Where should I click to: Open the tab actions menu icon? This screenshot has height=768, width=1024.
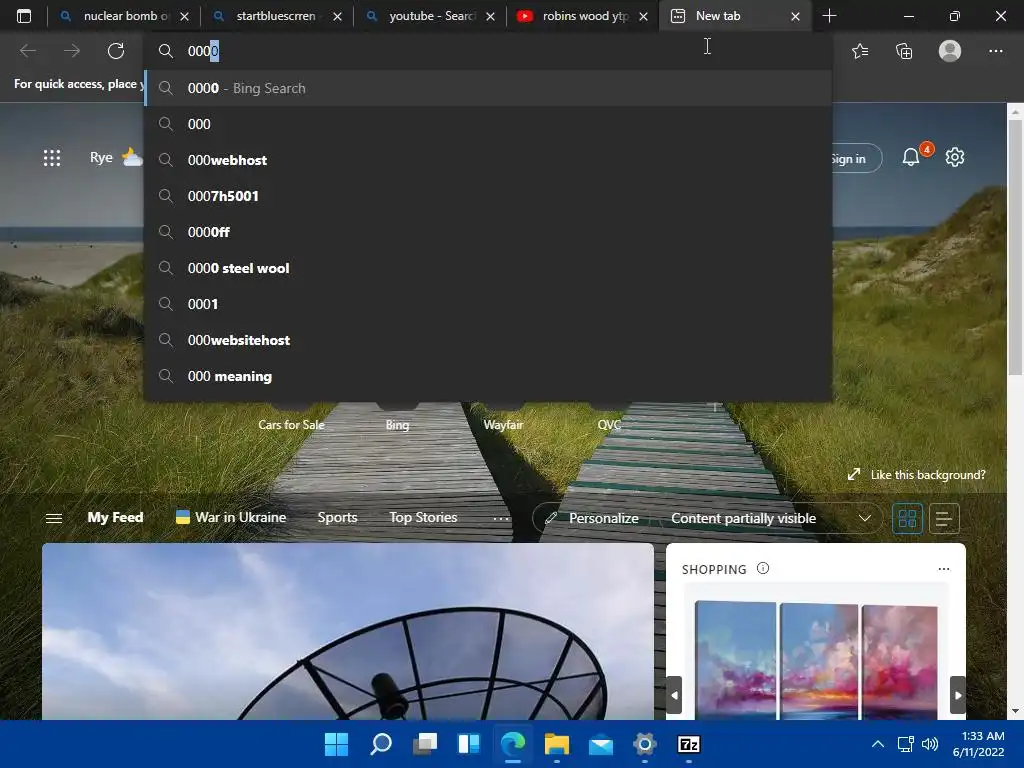[x=24, y=16]
